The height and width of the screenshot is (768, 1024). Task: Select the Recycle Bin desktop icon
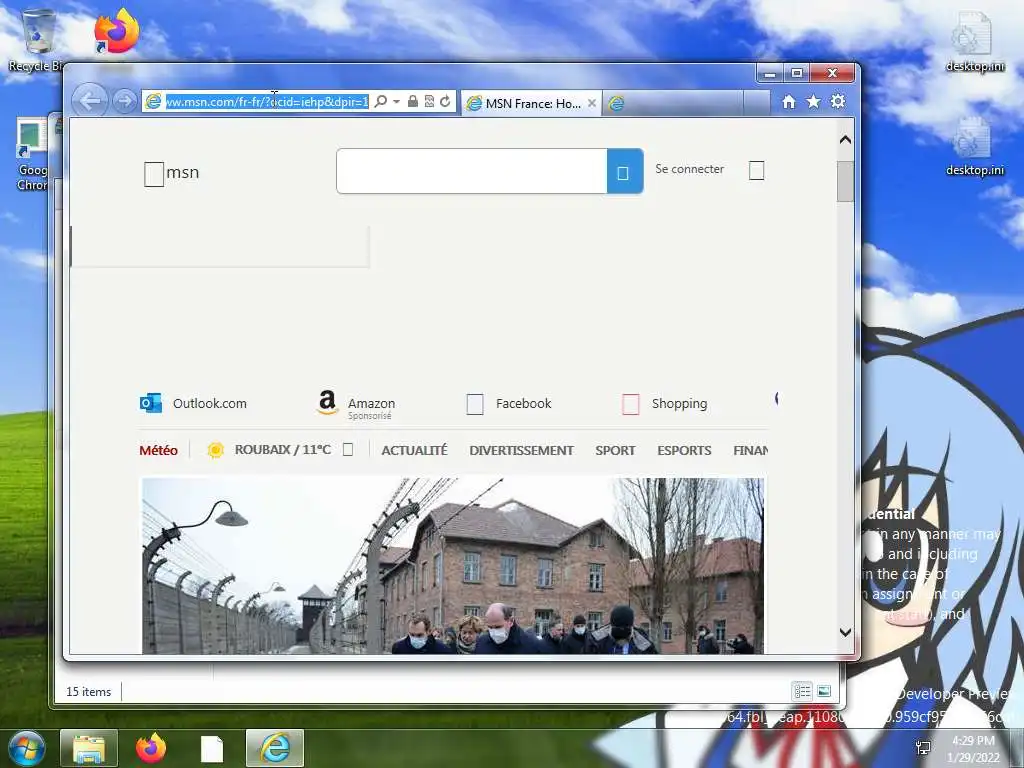[37, 39]
